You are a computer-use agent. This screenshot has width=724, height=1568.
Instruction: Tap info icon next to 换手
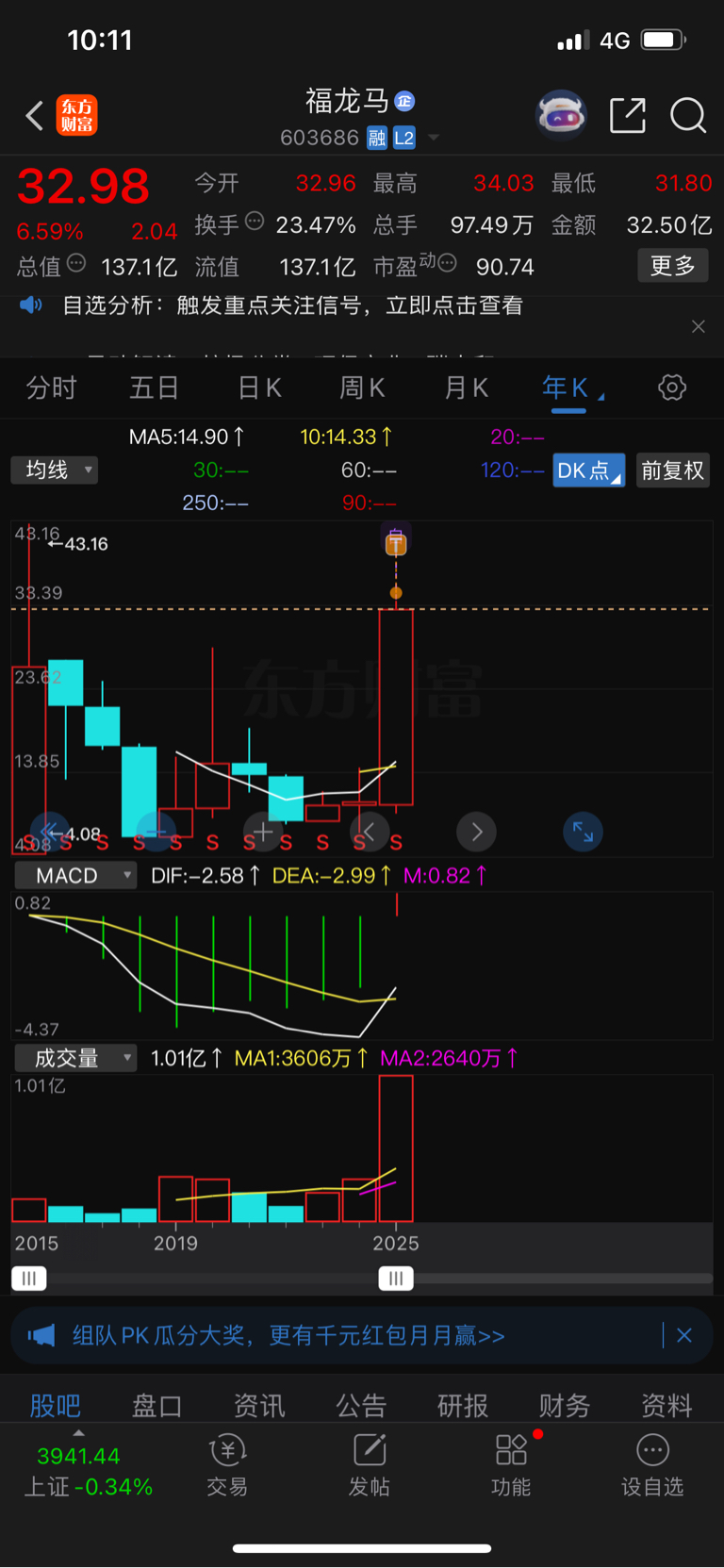(255, 222)
